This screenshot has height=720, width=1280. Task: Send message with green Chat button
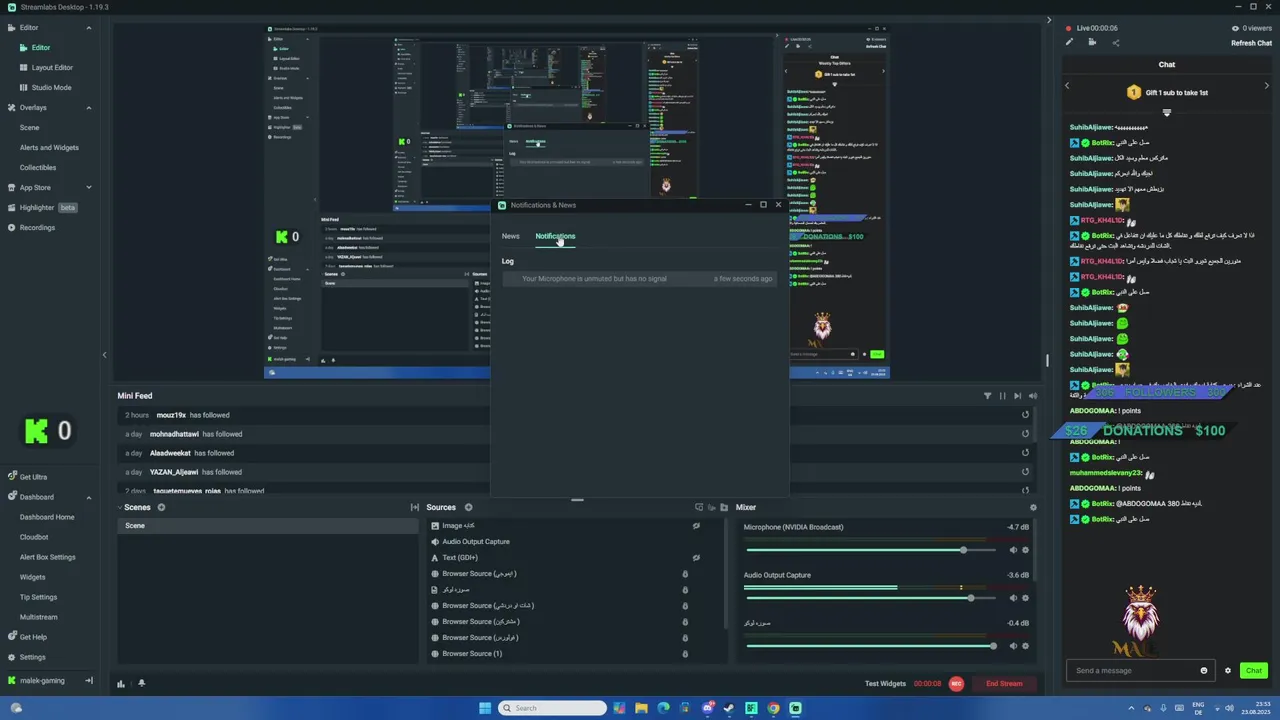click(x=1254, y=671)
